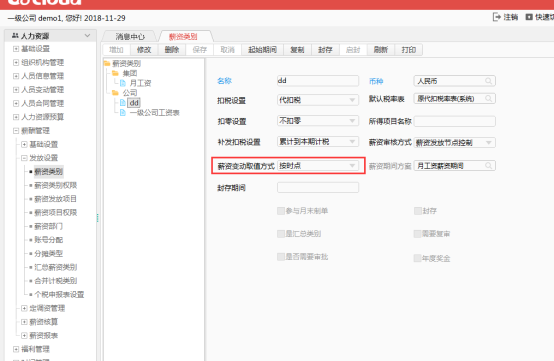Screen dimensions: 554x361
Task: Collapse the 人力资源 panel chevron
Action: coord(87,36)
